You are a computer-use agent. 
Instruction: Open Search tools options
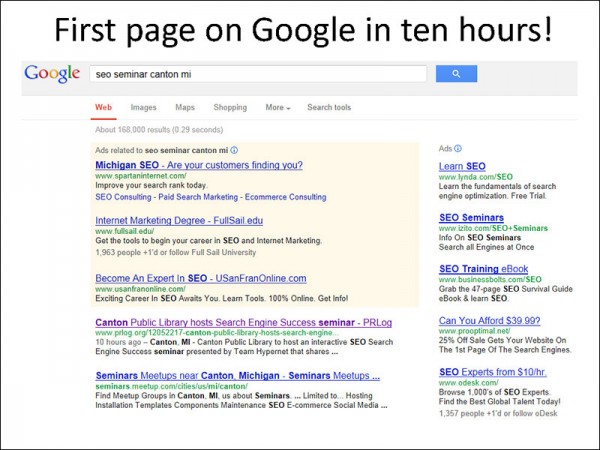coord(329,107)
